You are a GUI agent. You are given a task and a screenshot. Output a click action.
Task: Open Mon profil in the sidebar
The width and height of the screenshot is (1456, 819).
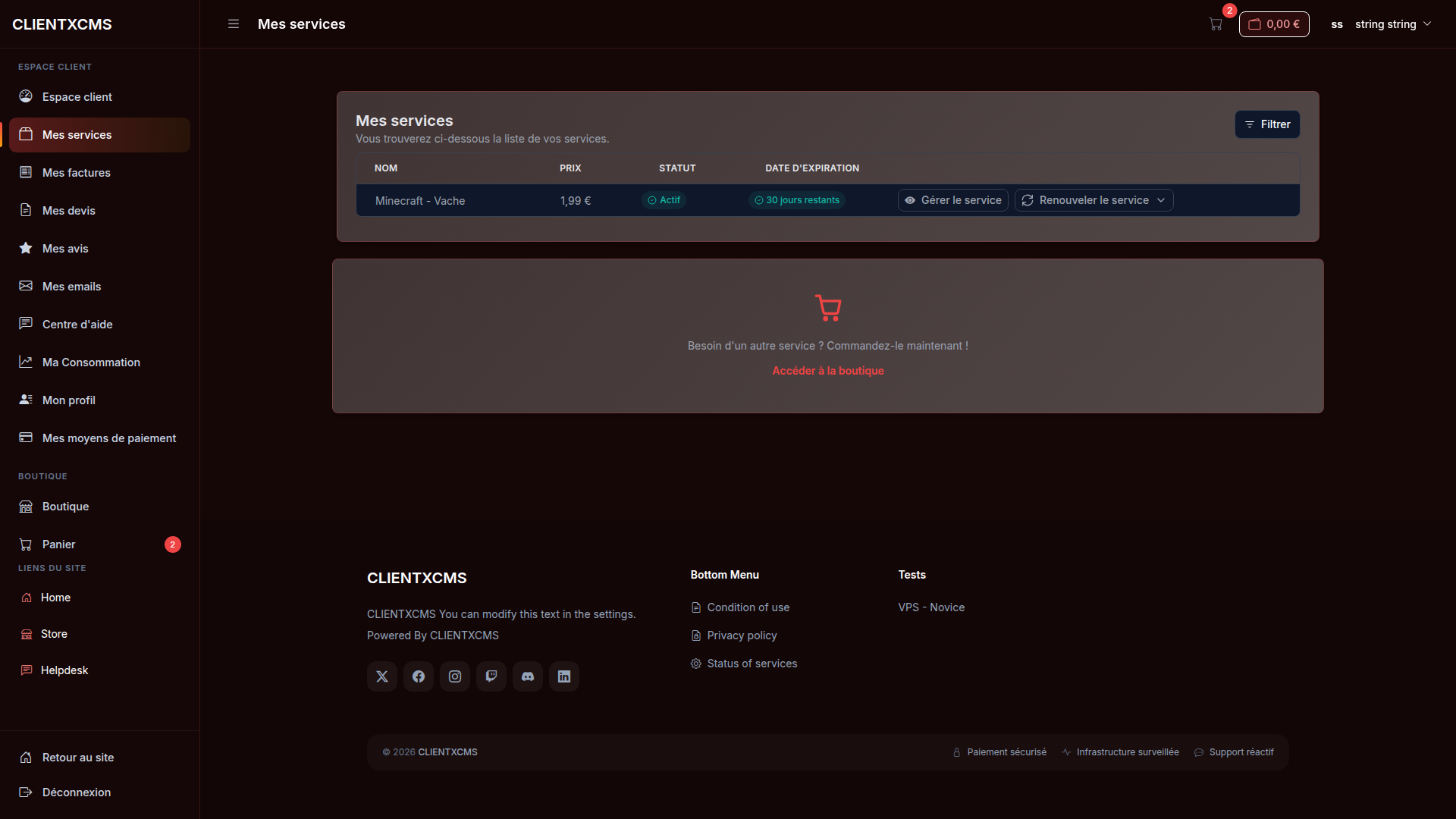pyautogui.click(x=99, y=400)
